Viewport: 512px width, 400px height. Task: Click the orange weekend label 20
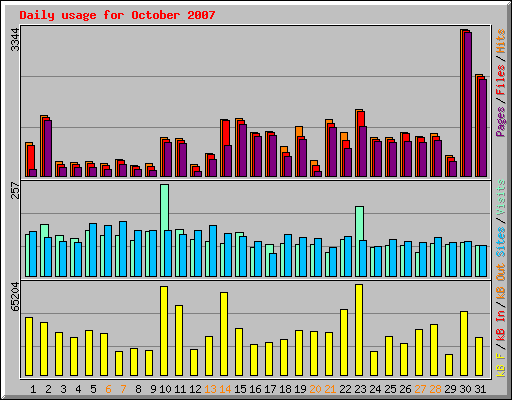click(315, 389)
